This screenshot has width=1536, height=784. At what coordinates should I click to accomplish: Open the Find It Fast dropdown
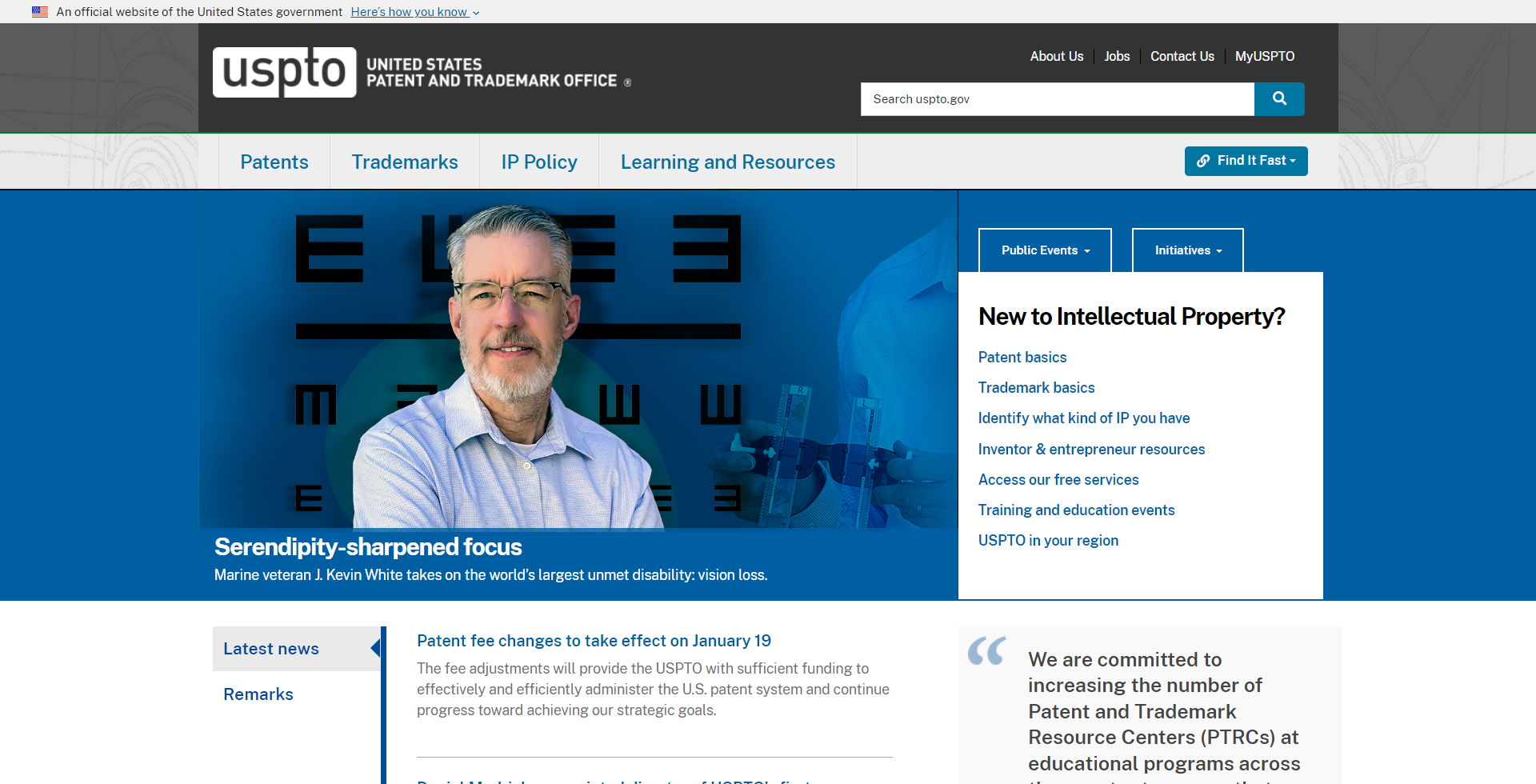[x=1246, y=161]
